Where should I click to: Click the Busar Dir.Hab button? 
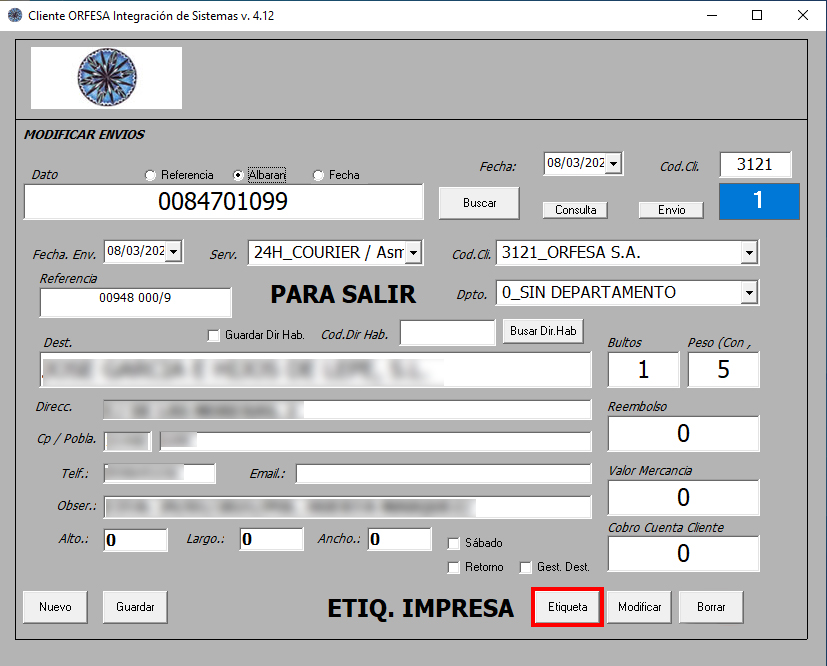tap(544, 331)
